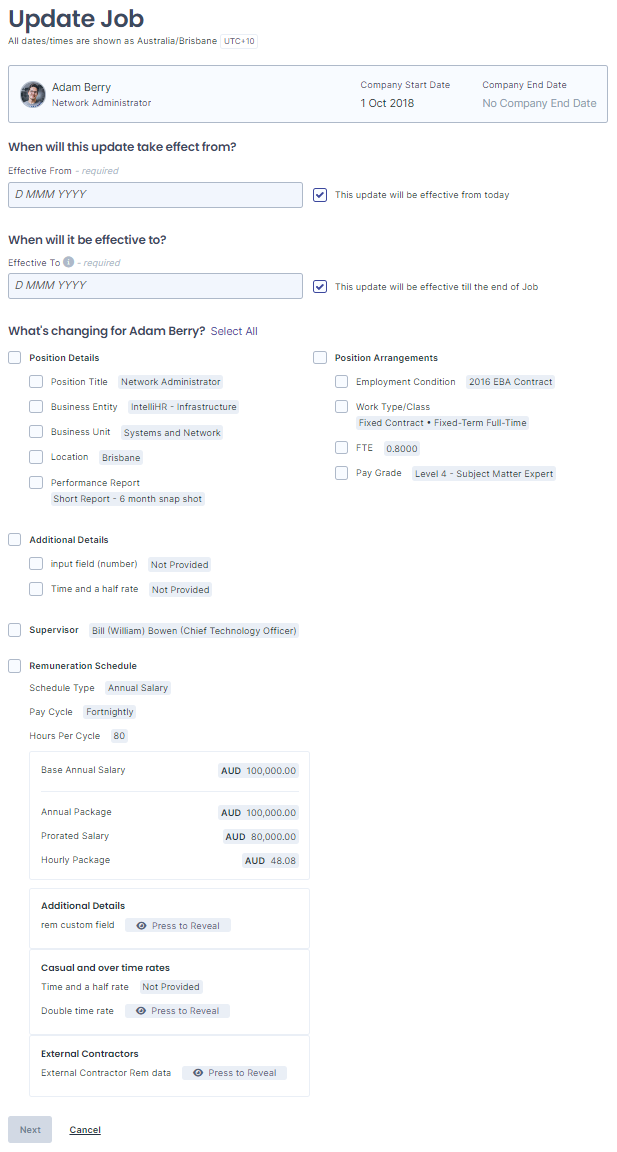The width and height of the screenshot is (617, 1152).
Task: Reveal External Contractor Rem data
Action: (x=234, y=1073)
